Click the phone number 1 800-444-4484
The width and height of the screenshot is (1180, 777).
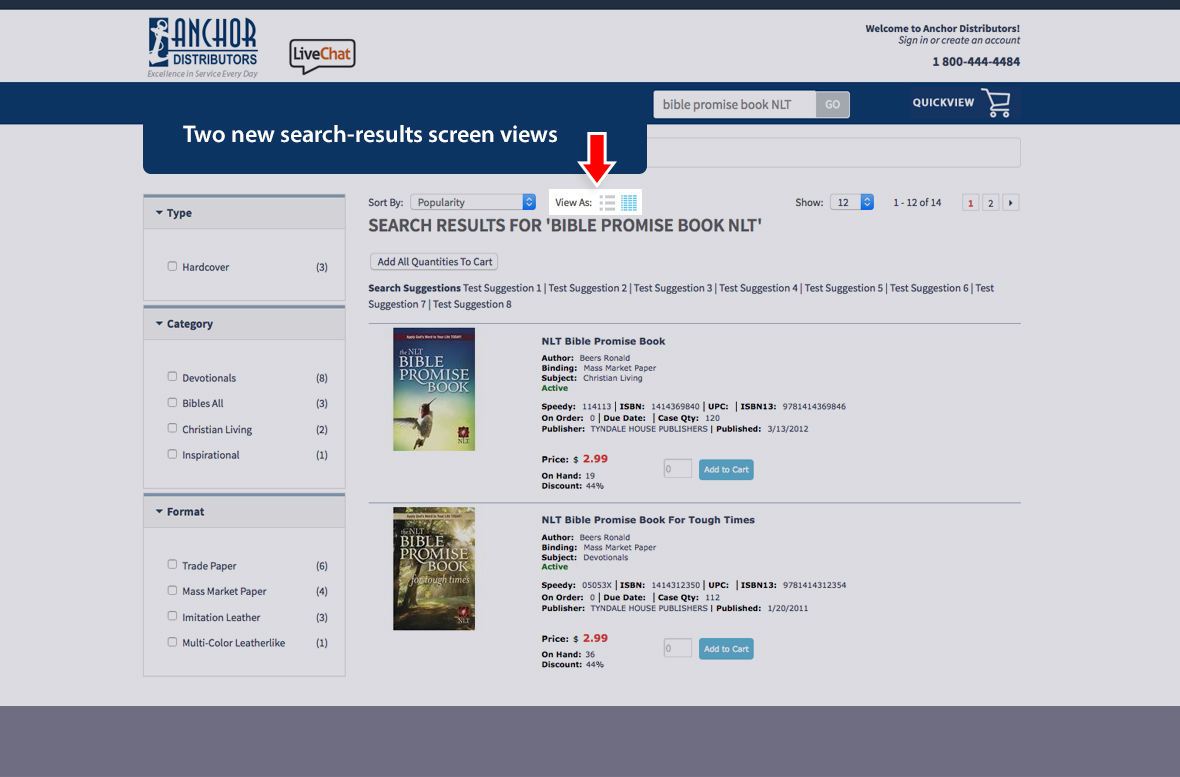976,62
